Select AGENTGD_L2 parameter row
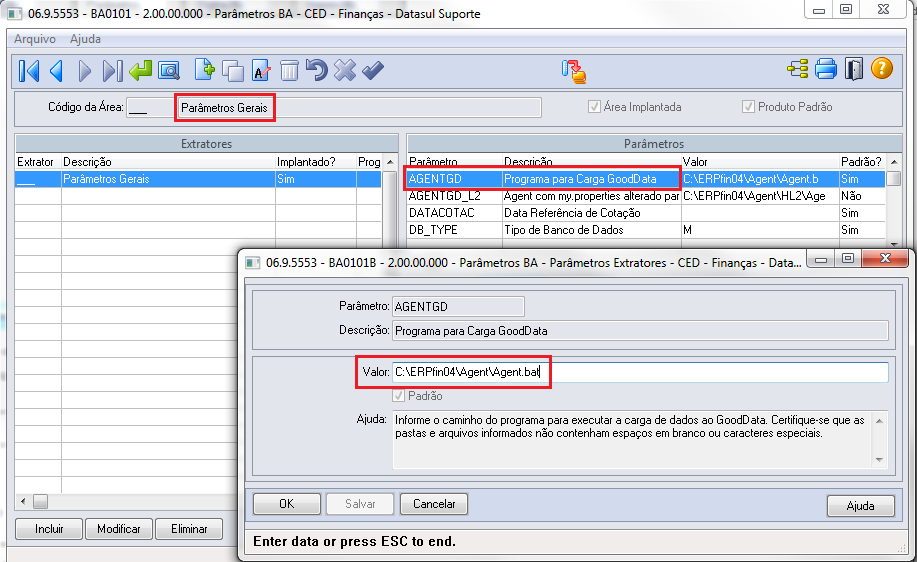This screenshot has height=562, width=917. click(646, 196)
